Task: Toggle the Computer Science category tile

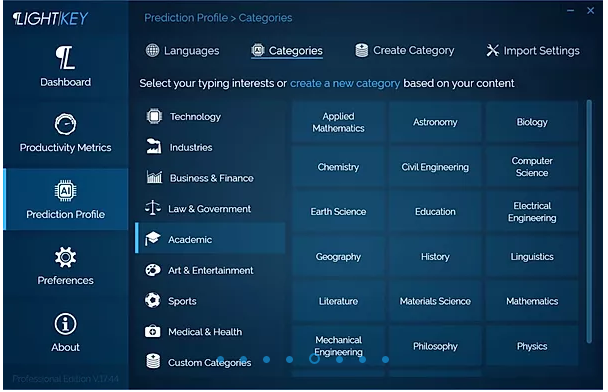Action: click(x=532, y=167)
